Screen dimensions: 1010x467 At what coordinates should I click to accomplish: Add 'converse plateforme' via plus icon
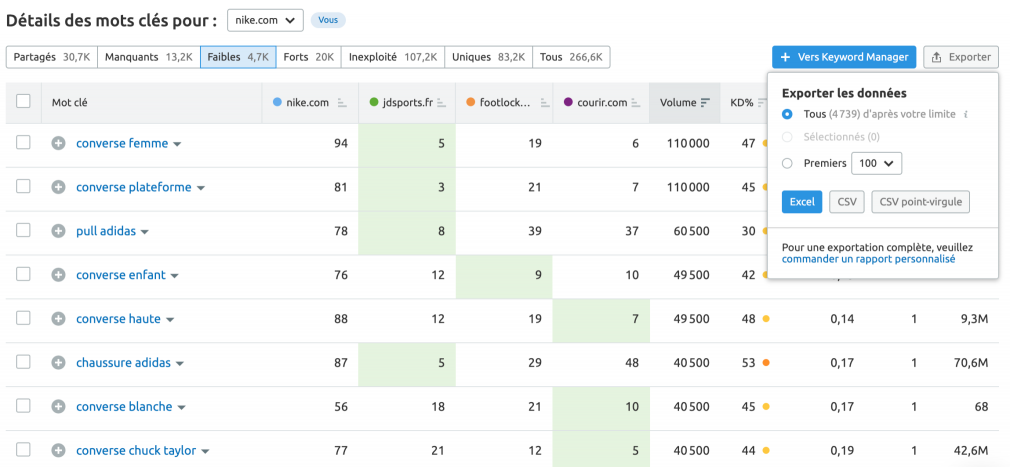coord(59,187)
